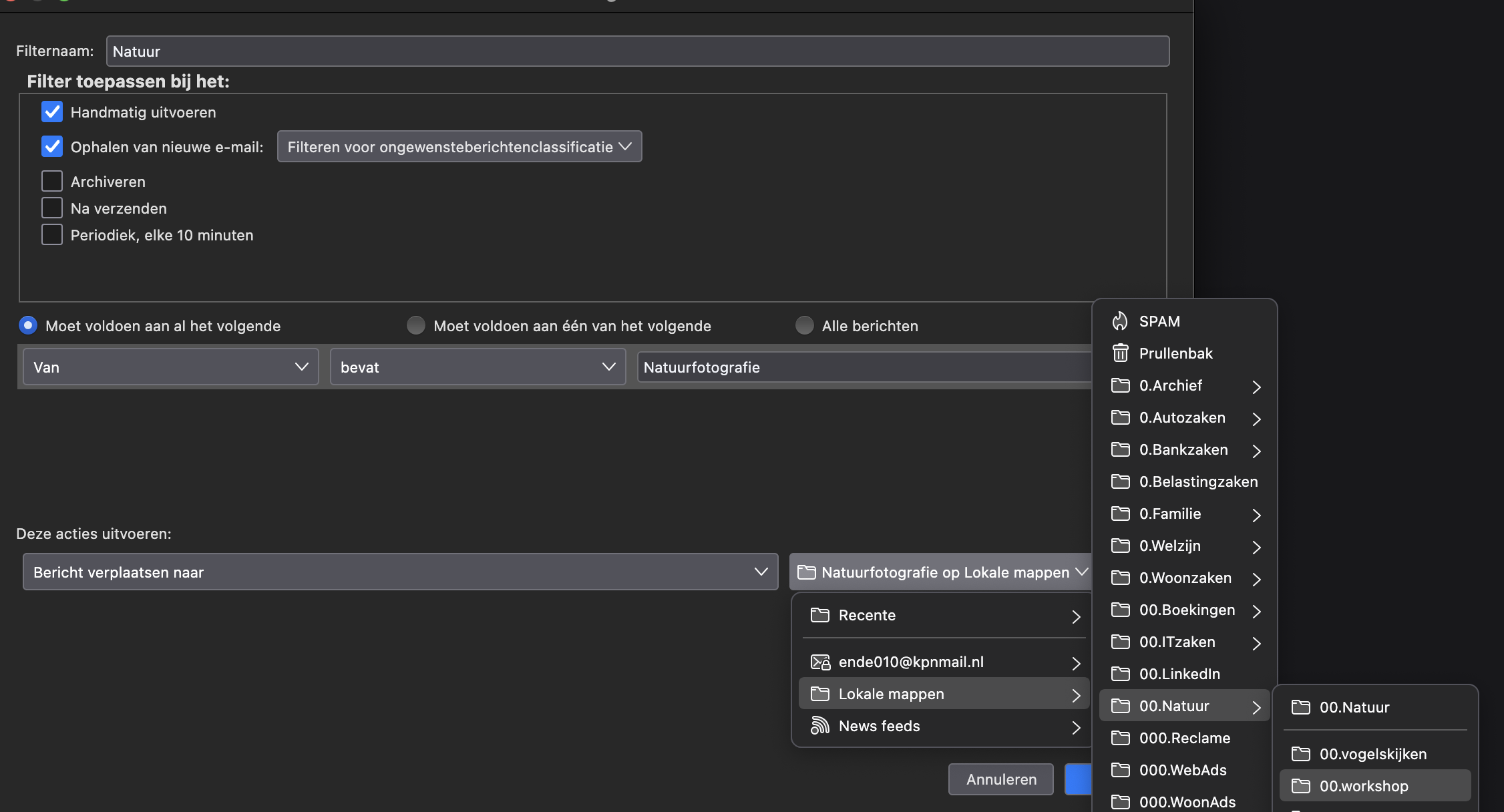Click the ende010@kpnmail.nl account mail icon

(819, 662)
